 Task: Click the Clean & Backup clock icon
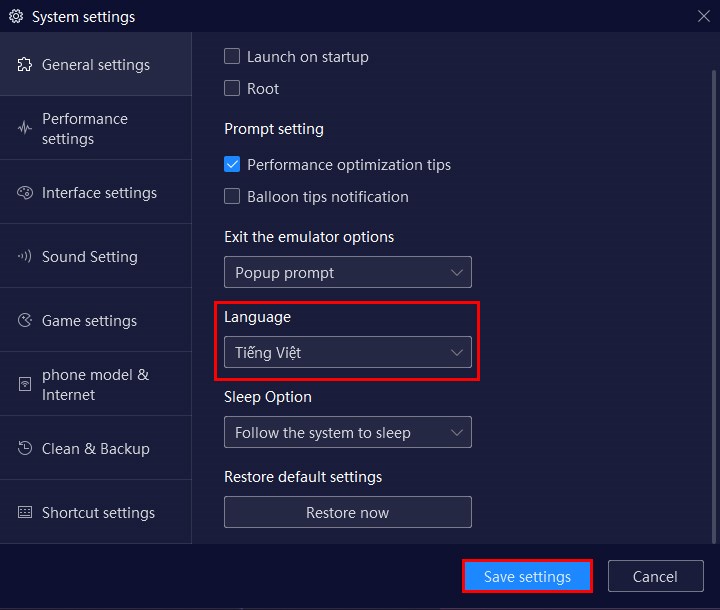point(24,449)
